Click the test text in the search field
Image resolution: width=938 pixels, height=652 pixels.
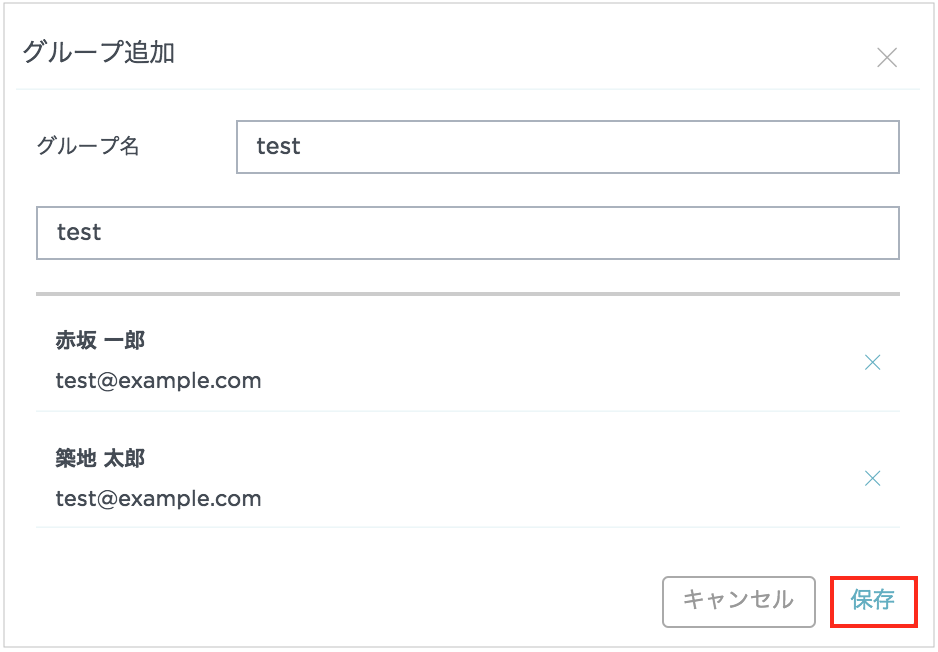tap(79, 233)
